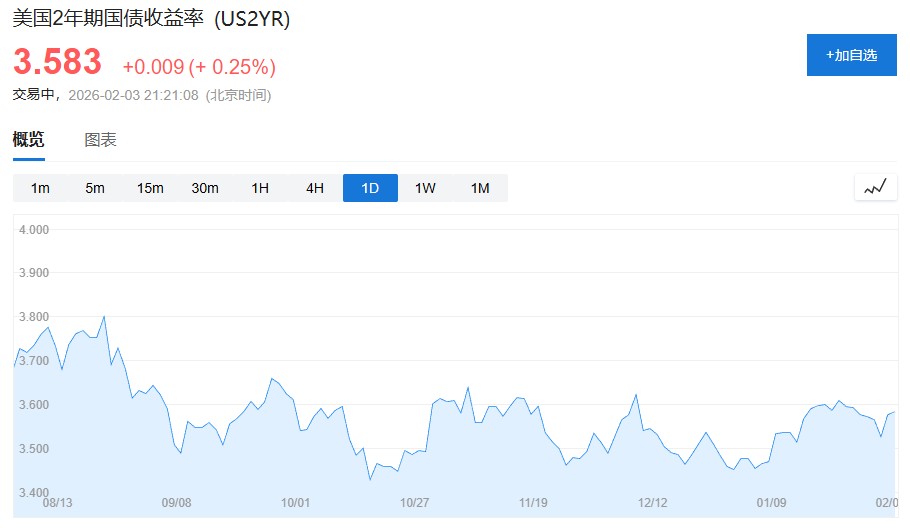Image resolution: width=910 pixels, height=528 pixels.
Task: Click the 12/12 date on axis
Action: (x=652, y=503)
